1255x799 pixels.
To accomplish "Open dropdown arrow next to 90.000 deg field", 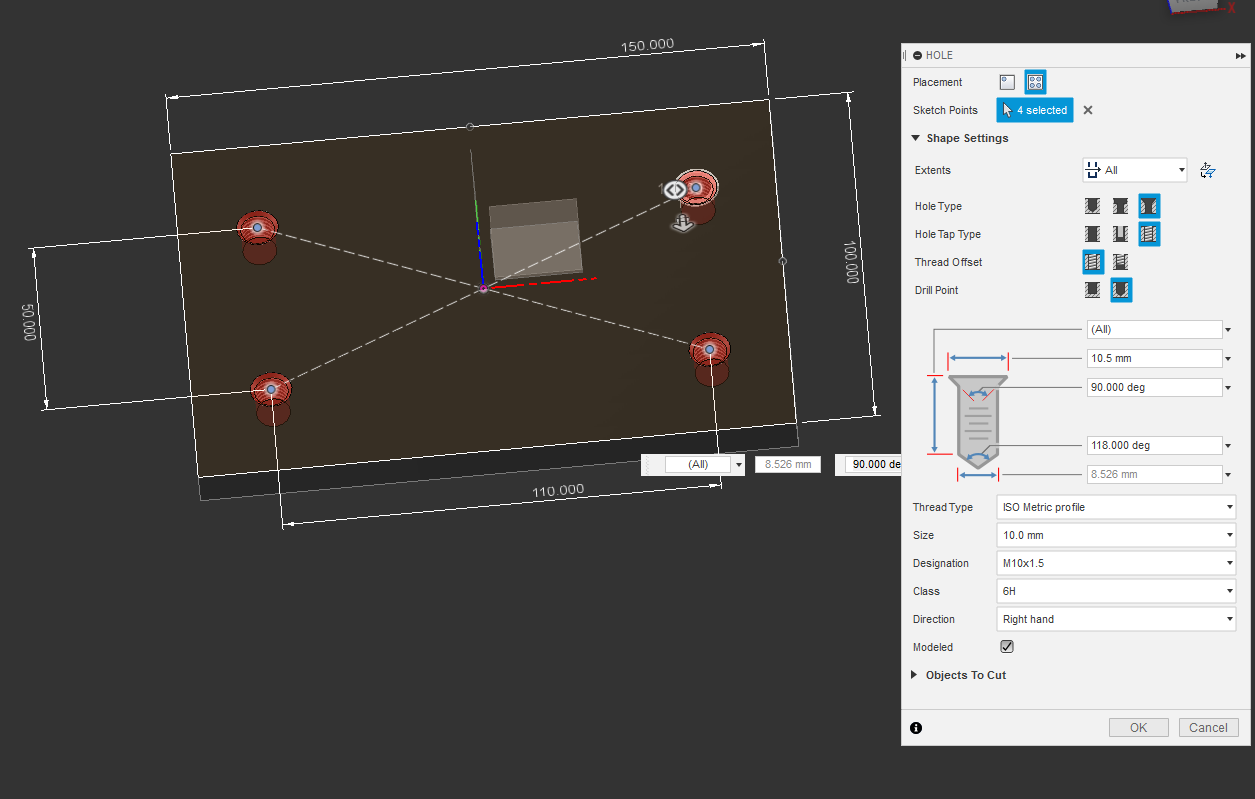I will pyautogui.click(x=1228, y=387).
